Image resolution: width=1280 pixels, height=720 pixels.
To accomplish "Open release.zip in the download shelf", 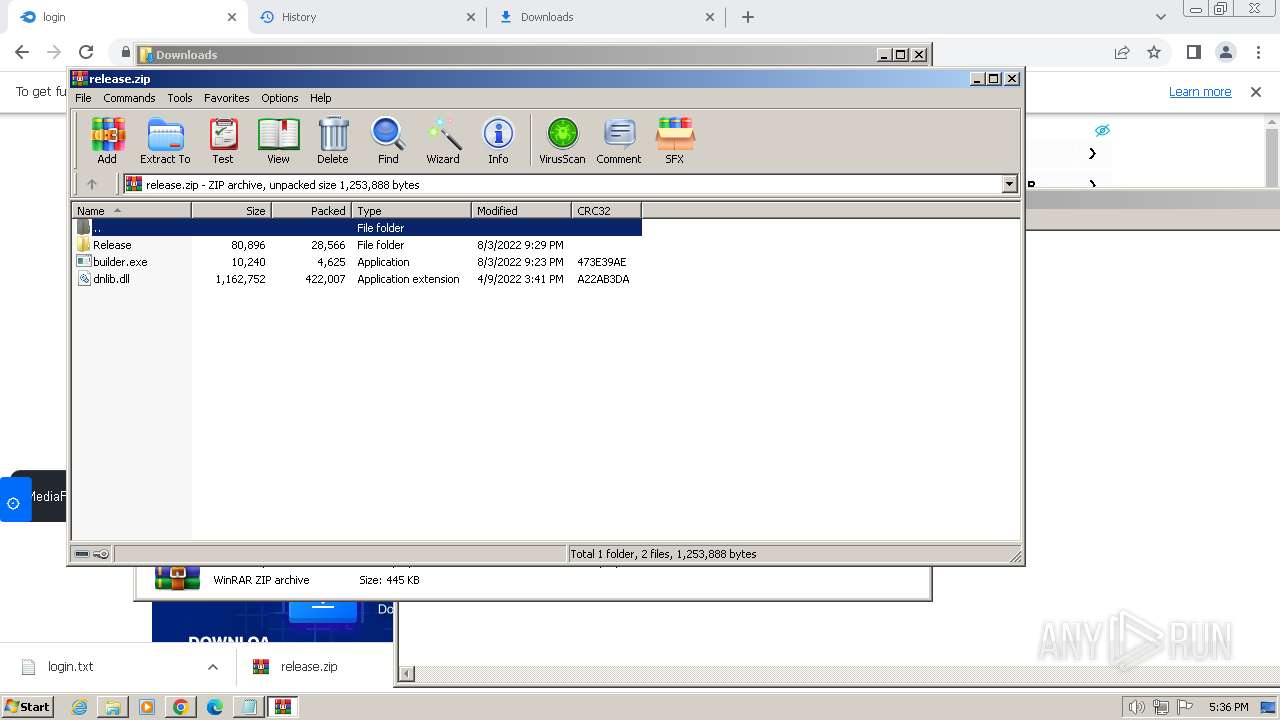I will [x=309, y=667].
